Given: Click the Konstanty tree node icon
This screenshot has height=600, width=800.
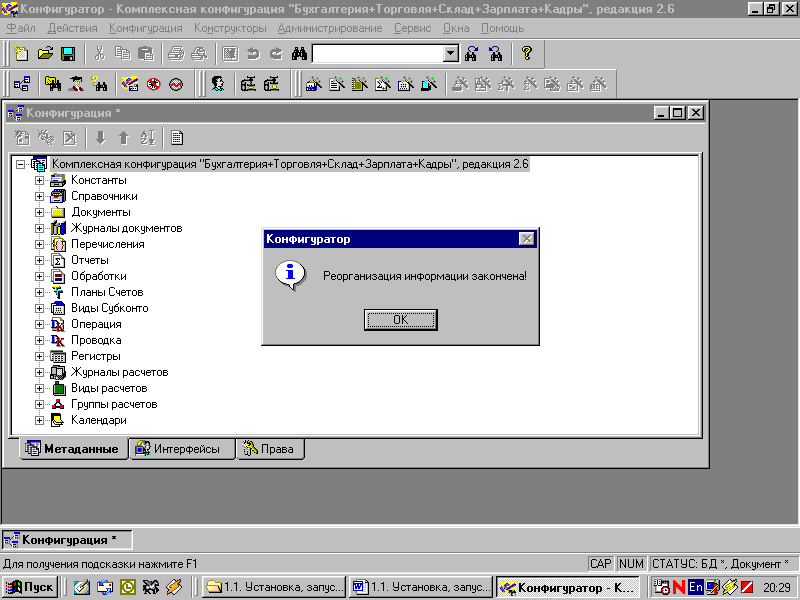Looking at the screenshot, I should pyautogui.click(x=58, y=180).
